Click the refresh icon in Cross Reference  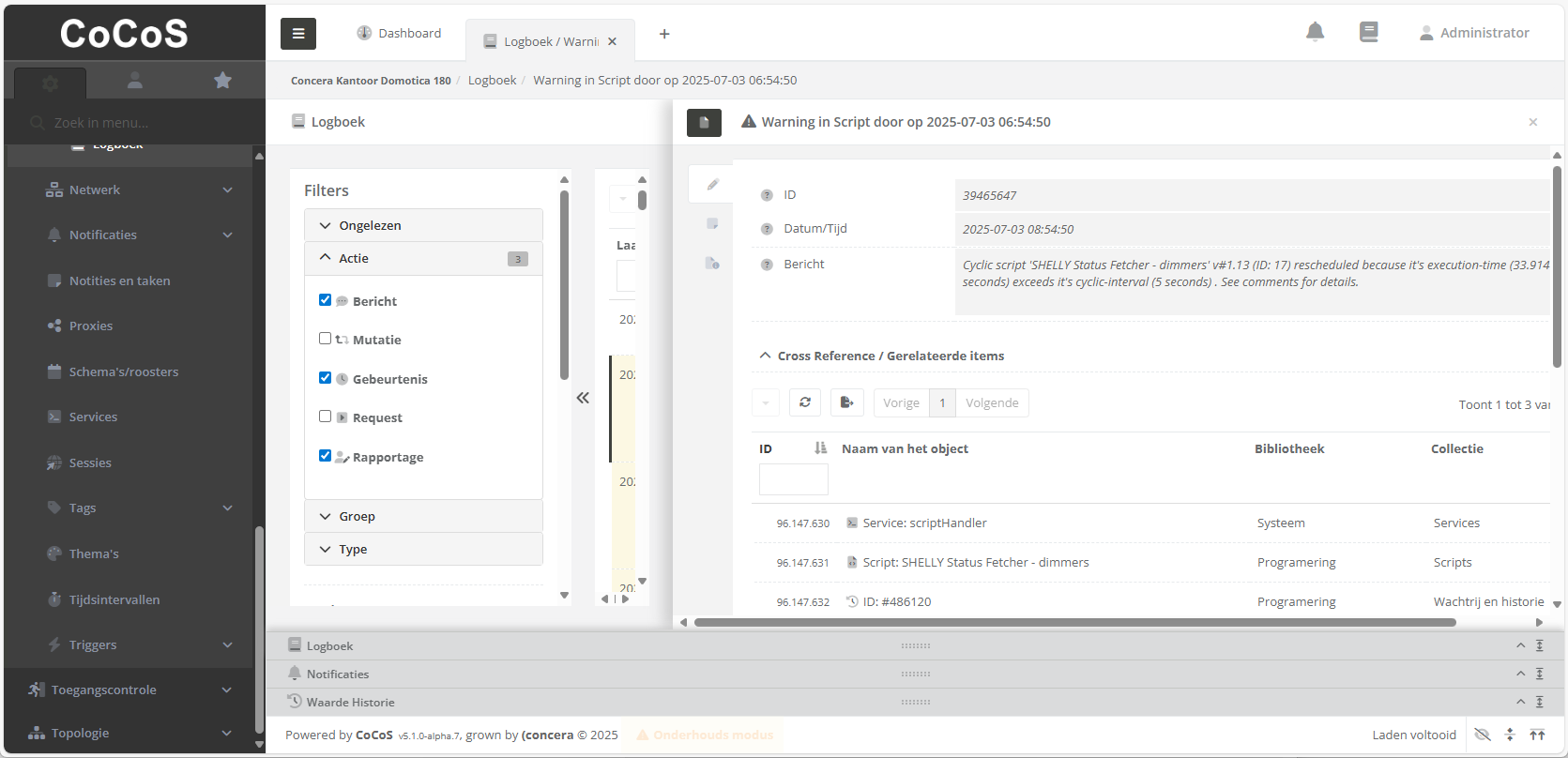pyautogui.click(x=804, y=402)
